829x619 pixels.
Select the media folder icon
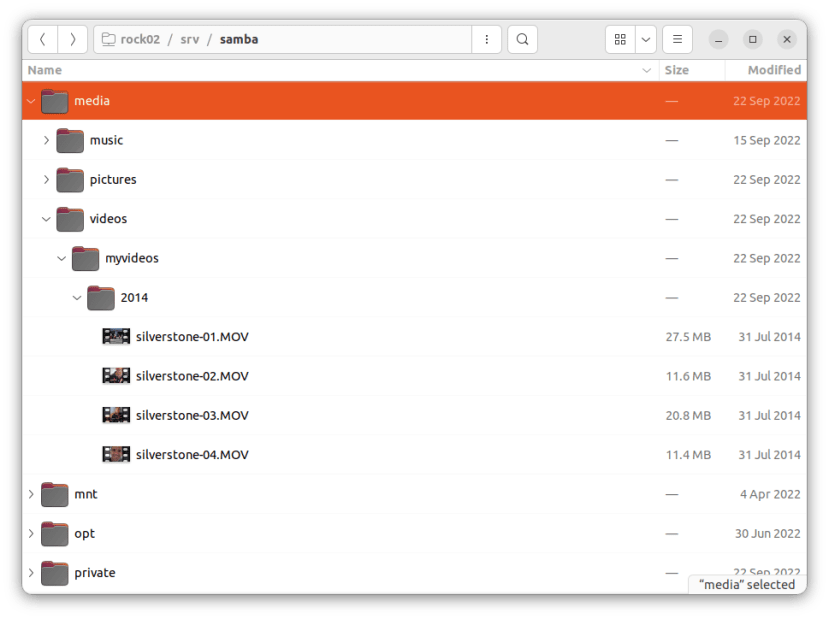[54, 101]
